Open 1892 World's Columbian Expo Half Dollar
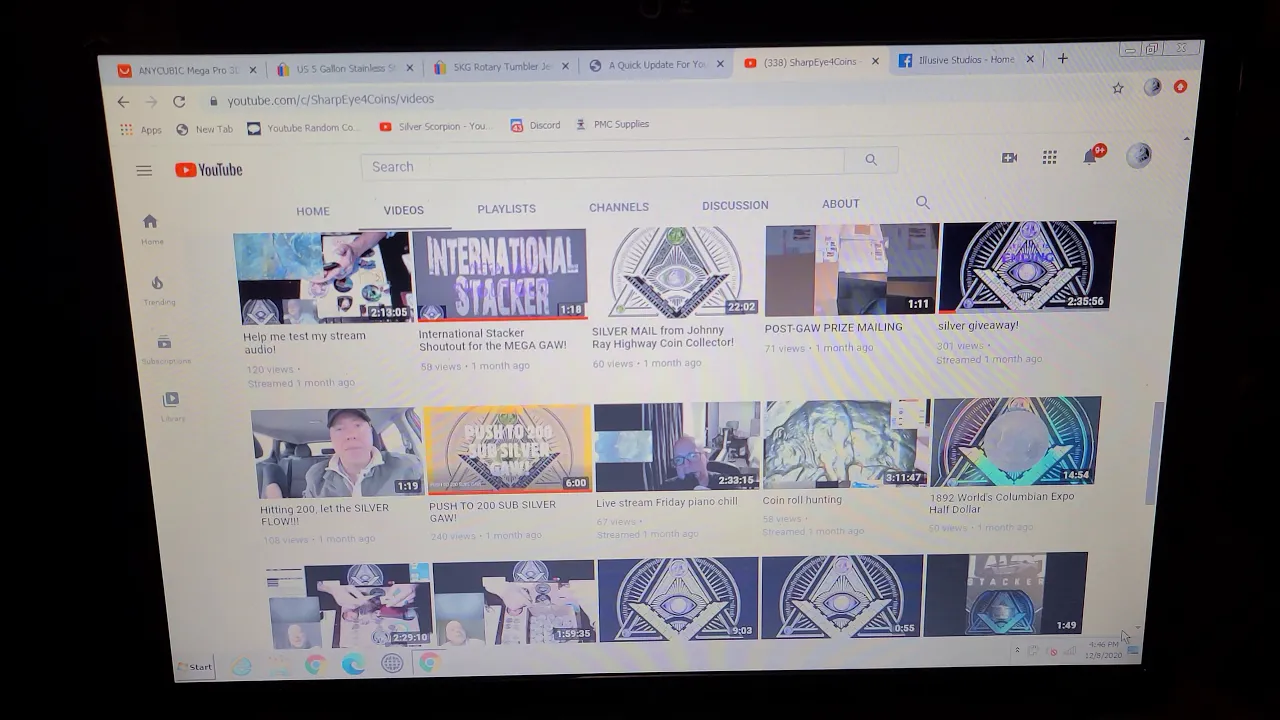The image size is (1280, 720). point(1001,503)
